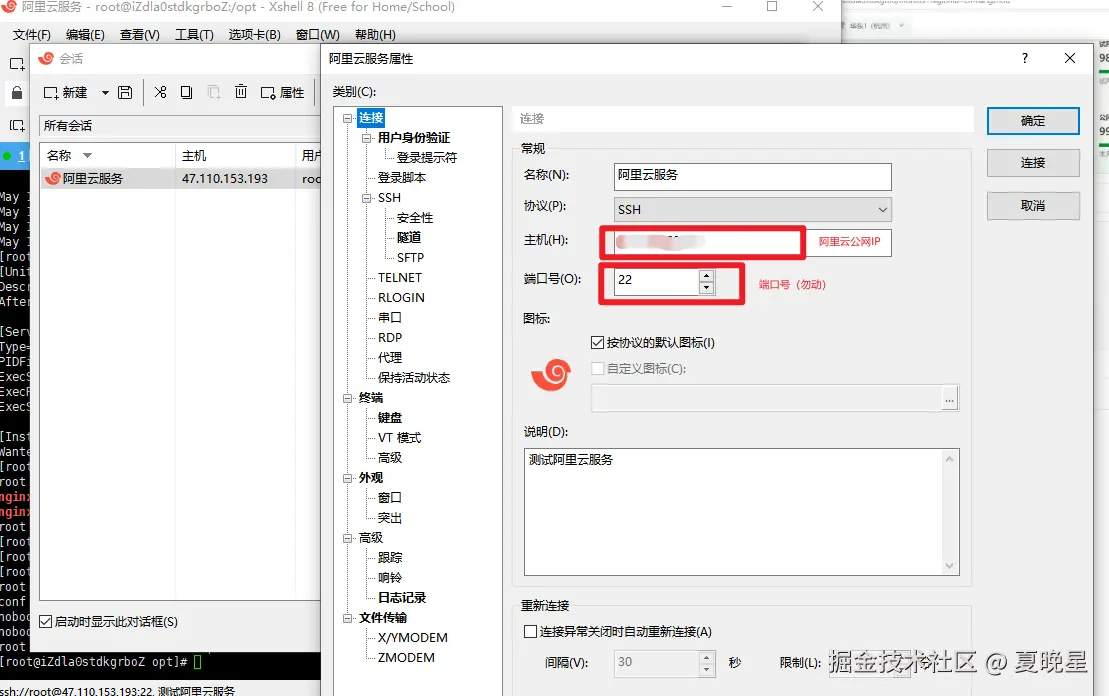Toggle 启动时显示此对话框 checkbox
The width and height of the screenshot is (1109, 696).
pyautogui.click(x=46, y=622)
